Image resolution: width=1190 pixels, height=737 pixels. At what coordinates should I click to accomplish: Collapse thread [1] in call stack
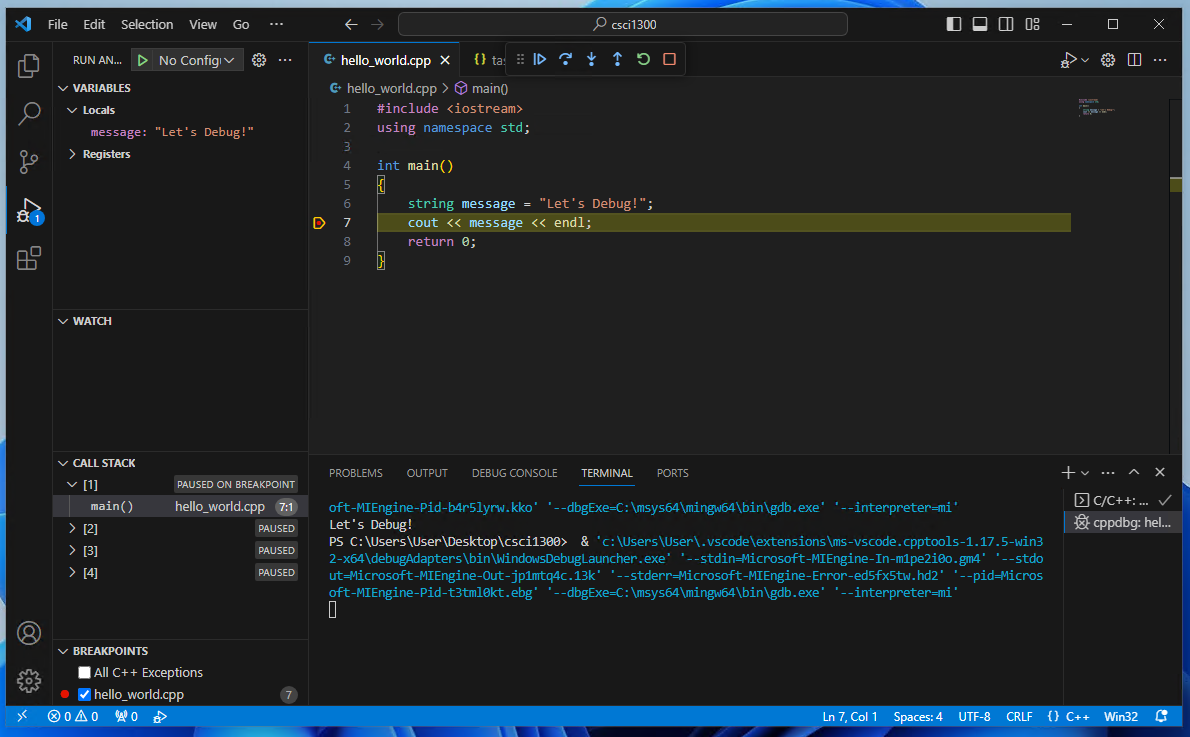(72, 484)
